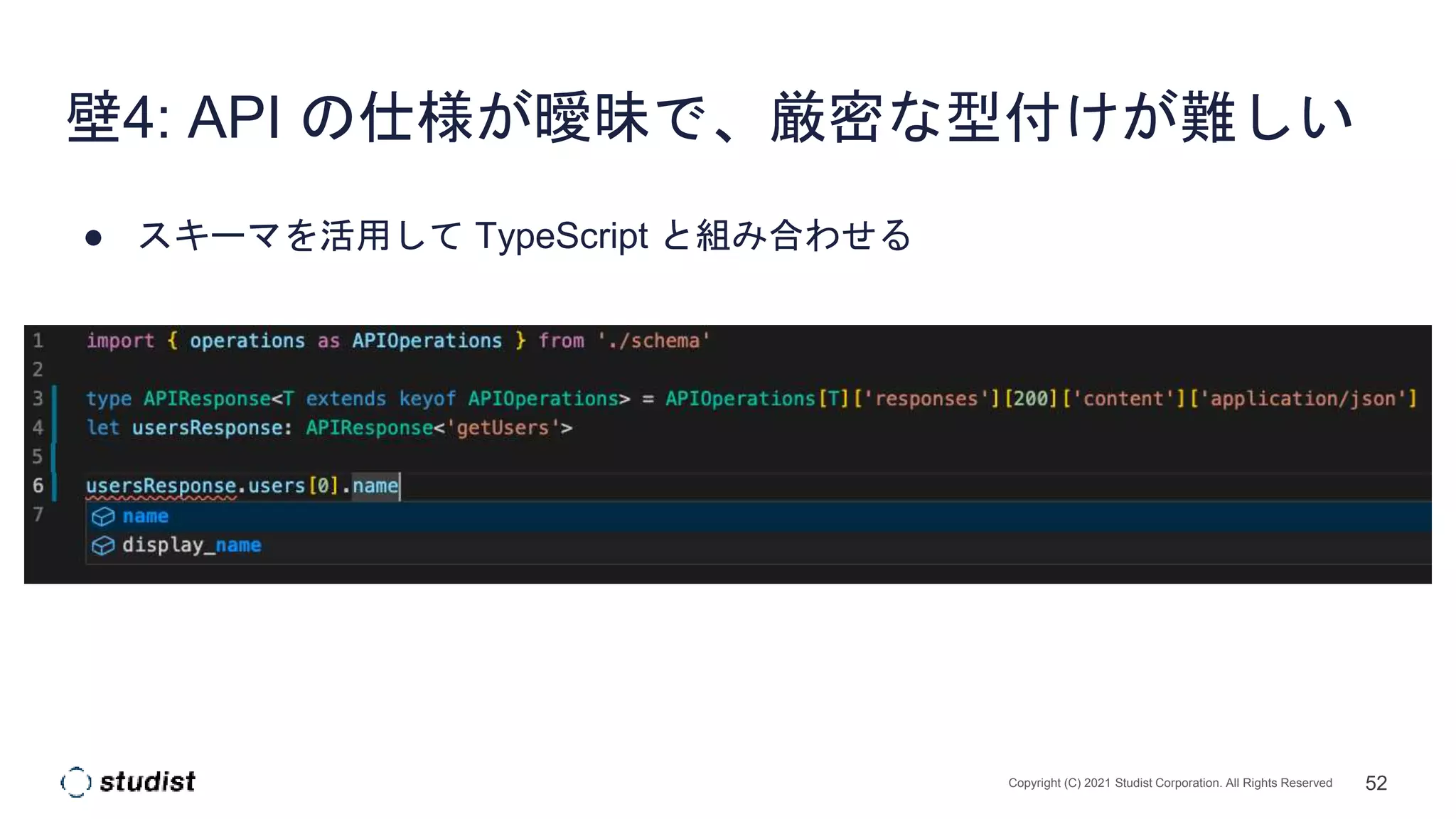The width and height of the screenshot is (1456, 819).
Task: Click line number 1 in the gutter
Action: (x=38, y=341)
